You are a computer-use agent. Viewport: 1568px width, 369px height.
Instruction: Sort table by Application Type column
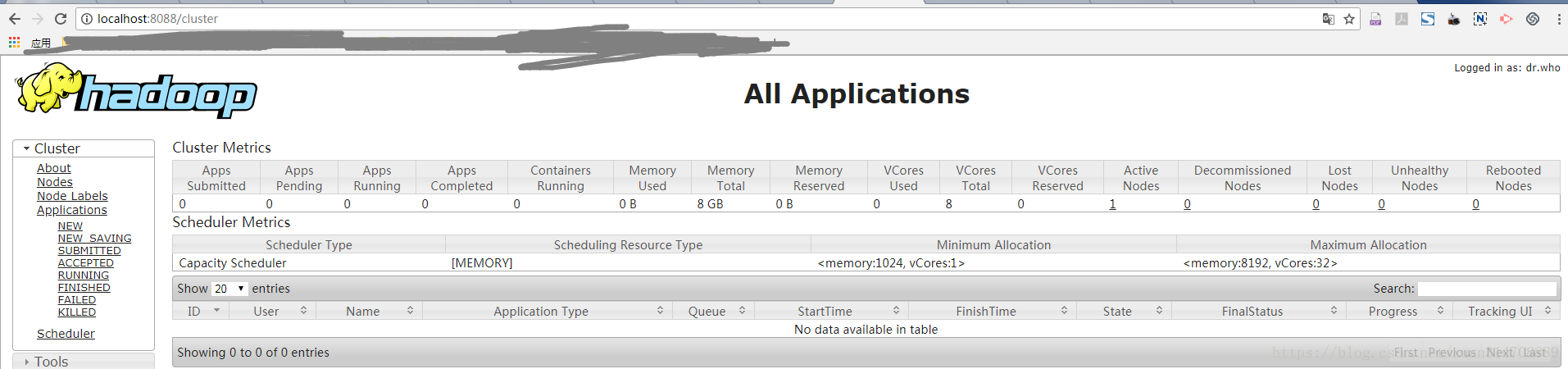548,311
